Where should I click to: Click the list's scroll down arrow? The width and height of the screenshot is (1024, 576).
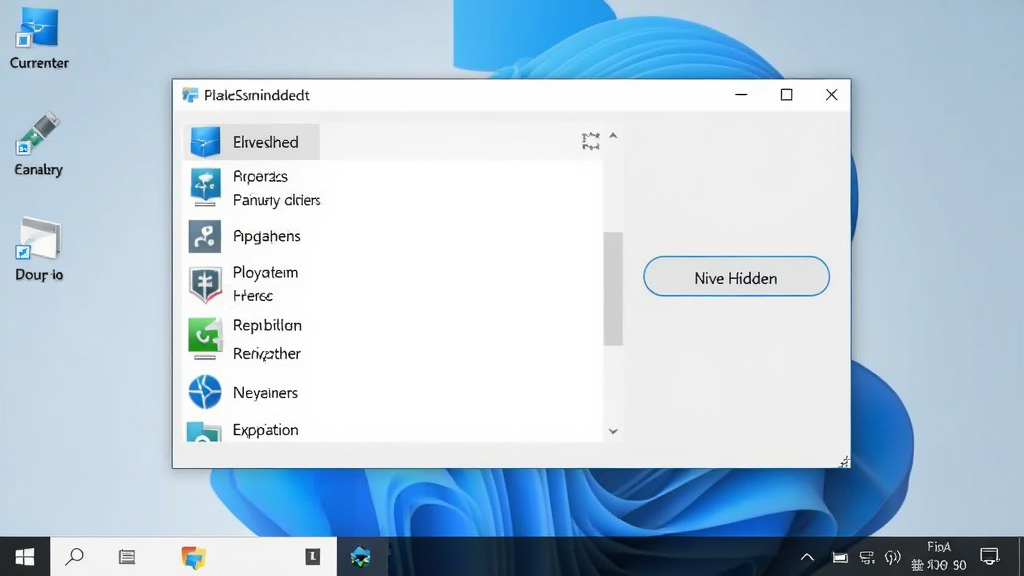point(613,431)
